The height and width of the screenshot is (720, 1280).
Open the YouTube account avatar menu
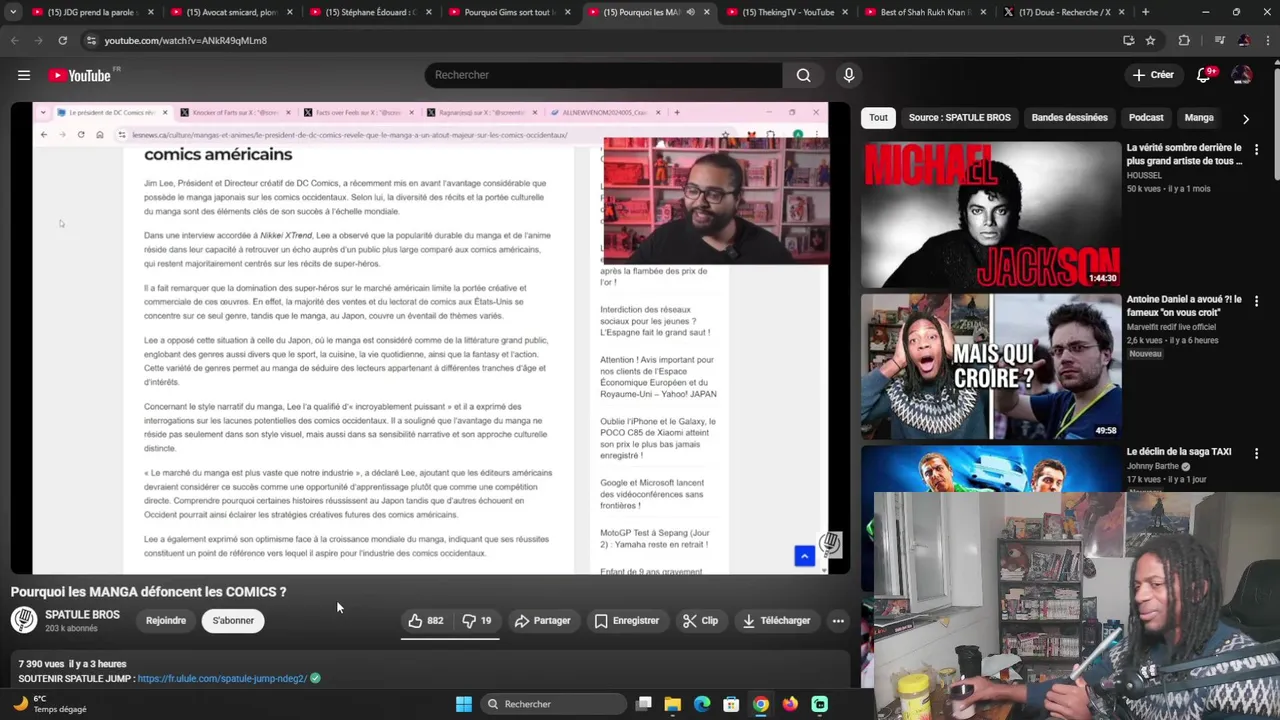[x=1242, y=75]
